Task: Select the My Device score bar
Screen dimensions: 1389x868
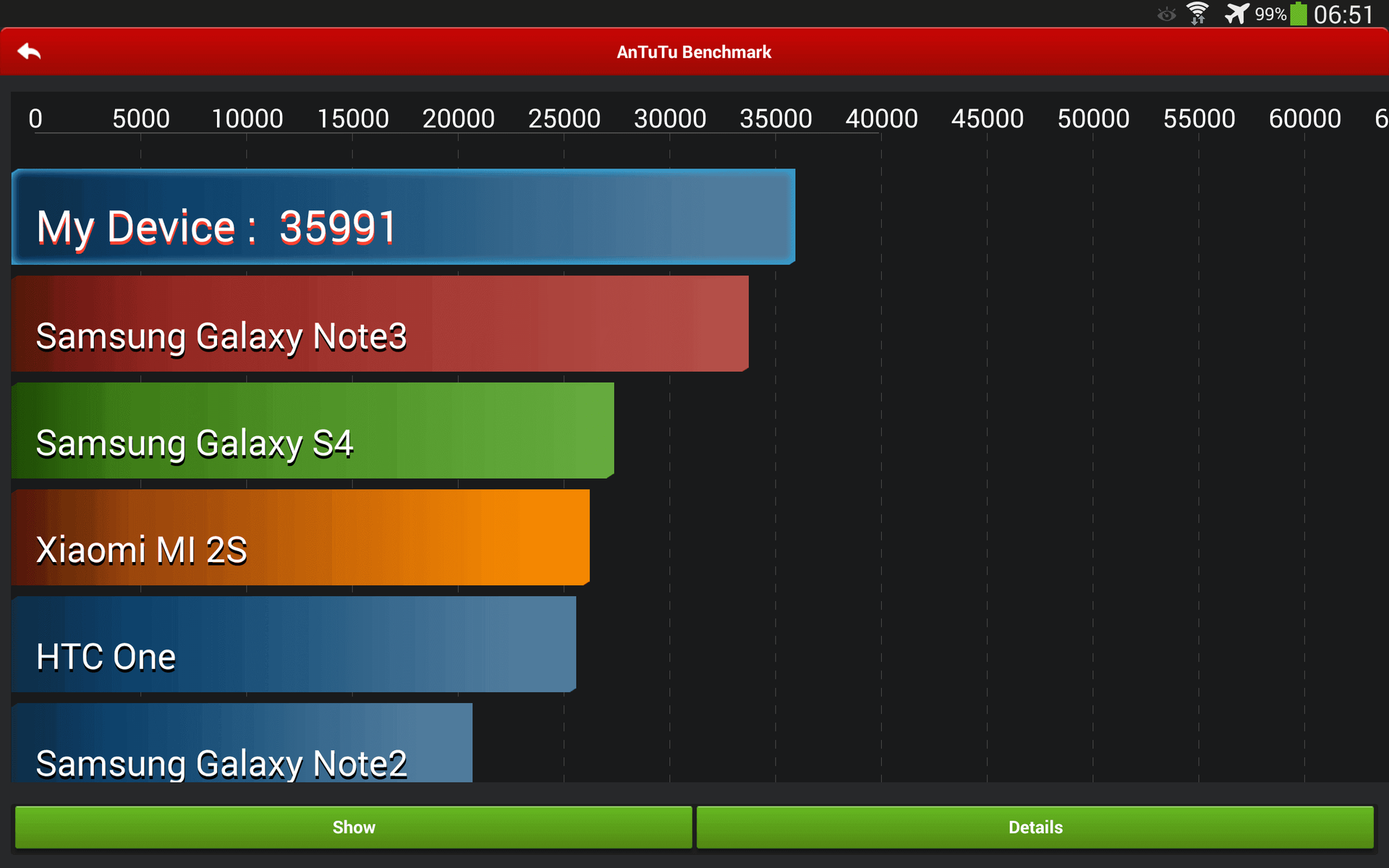Action: coord(404,217)
